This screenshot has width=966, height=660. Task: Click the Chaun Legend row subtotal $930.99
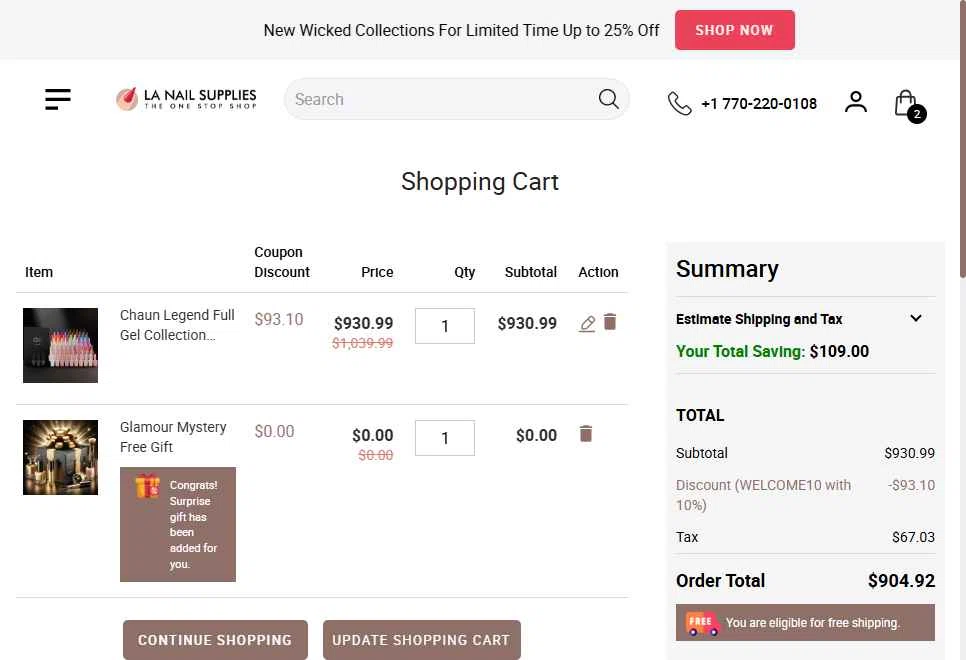[527, 324]
